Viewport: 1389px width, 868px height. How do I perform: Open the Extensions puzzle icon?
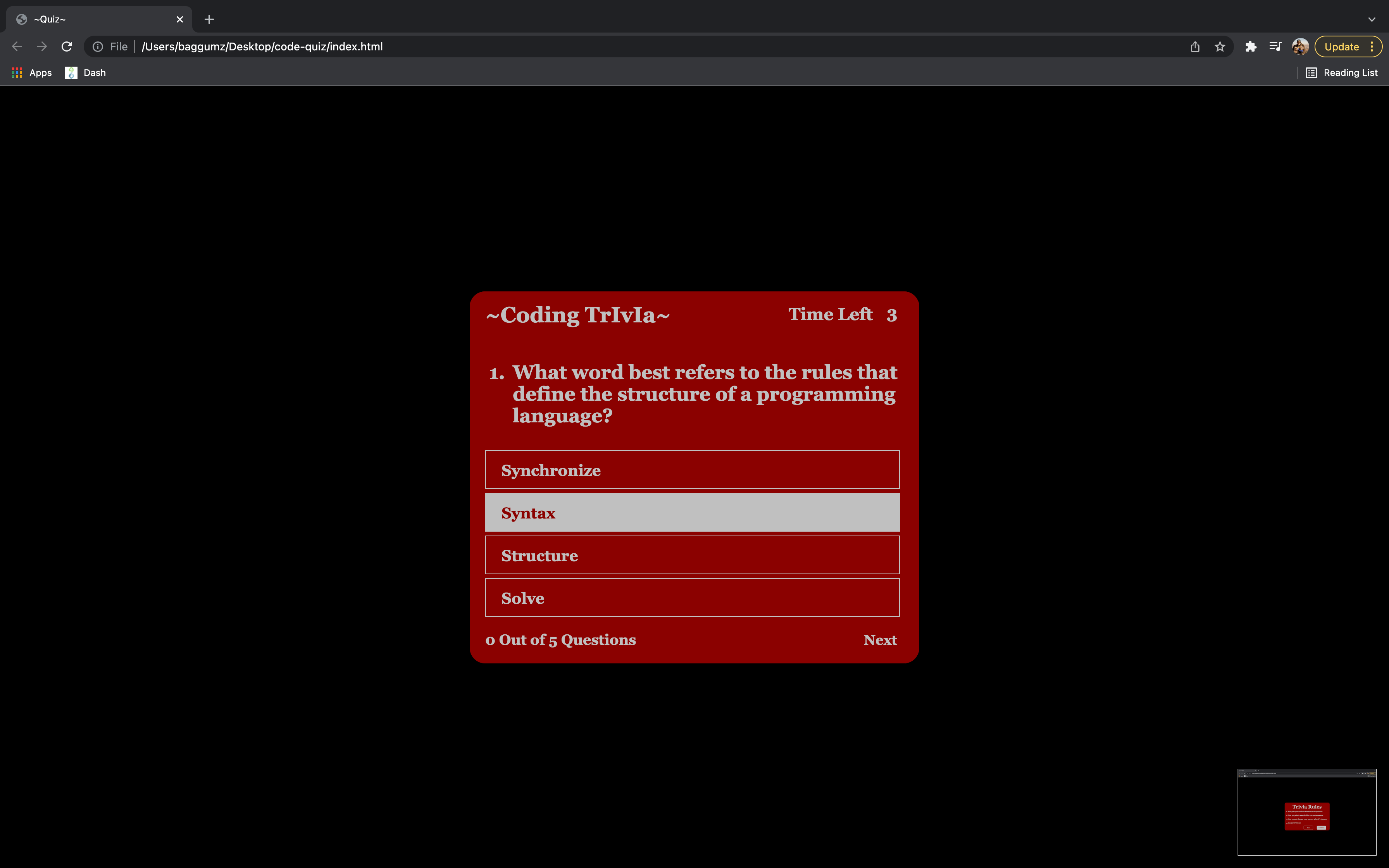pos(1251,46)
